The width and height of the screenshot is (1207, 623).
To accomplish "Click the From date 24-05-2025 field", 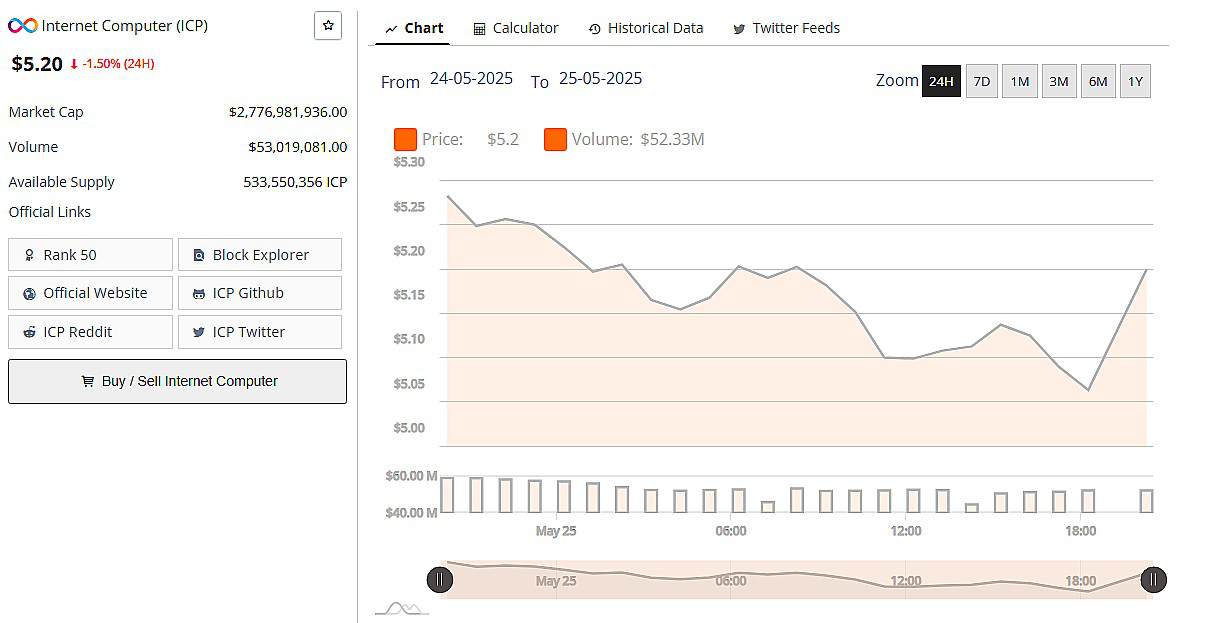I will [471, 78].
